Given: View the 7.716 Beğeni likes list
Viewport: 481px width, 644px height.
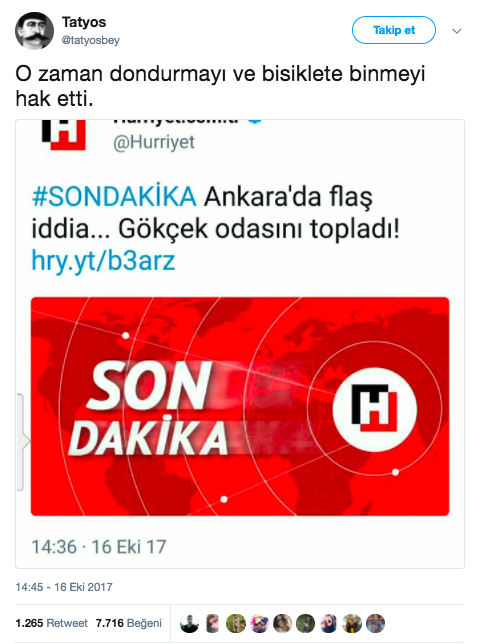Looking at the screenshot, I should point(129,623).
